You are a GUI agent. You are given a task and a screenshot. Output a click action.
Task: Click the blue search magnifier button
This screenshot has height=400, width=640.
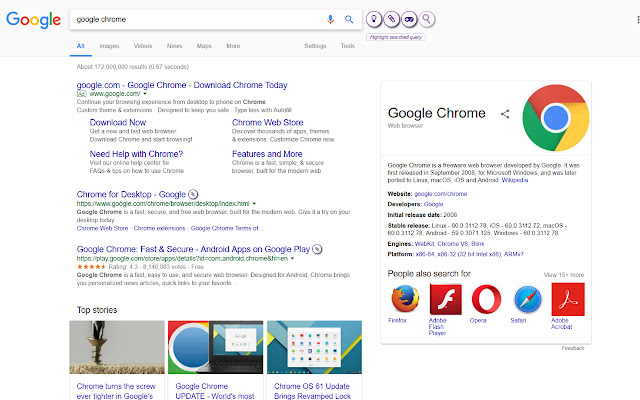pyautogui.click(x=349, y=19)
